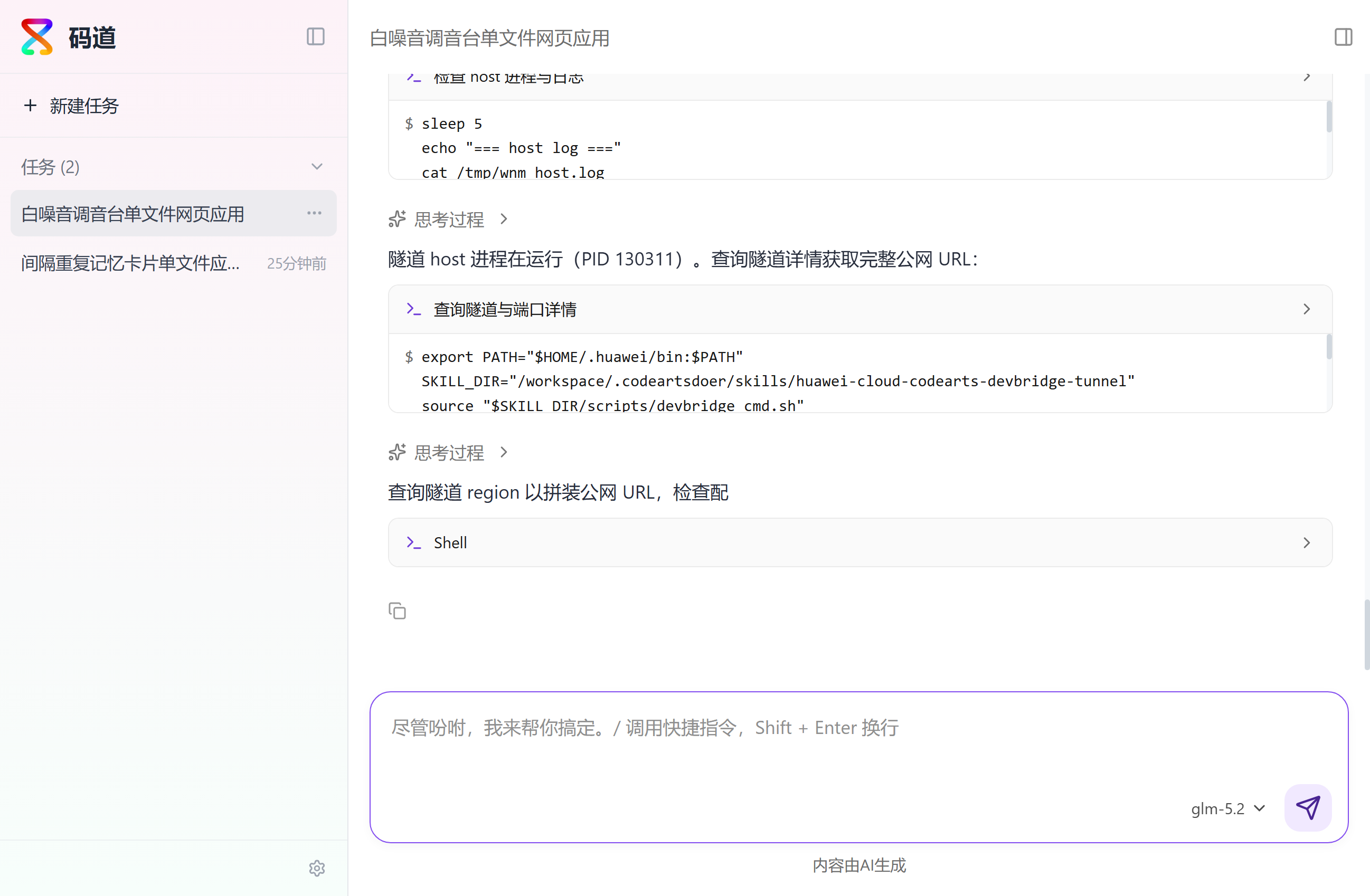Expand the Shell command block

[1307, 542]
